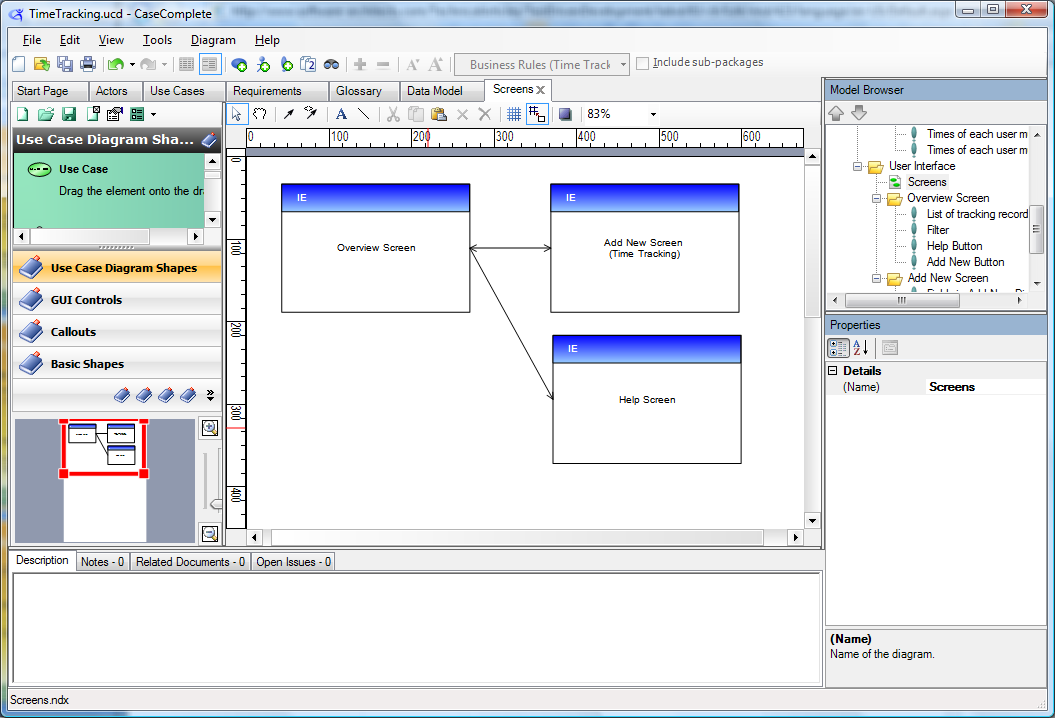This screenshot has height=718, width=1055.
Task: Click the Cut scissors icon
Action: click(393, 114)
